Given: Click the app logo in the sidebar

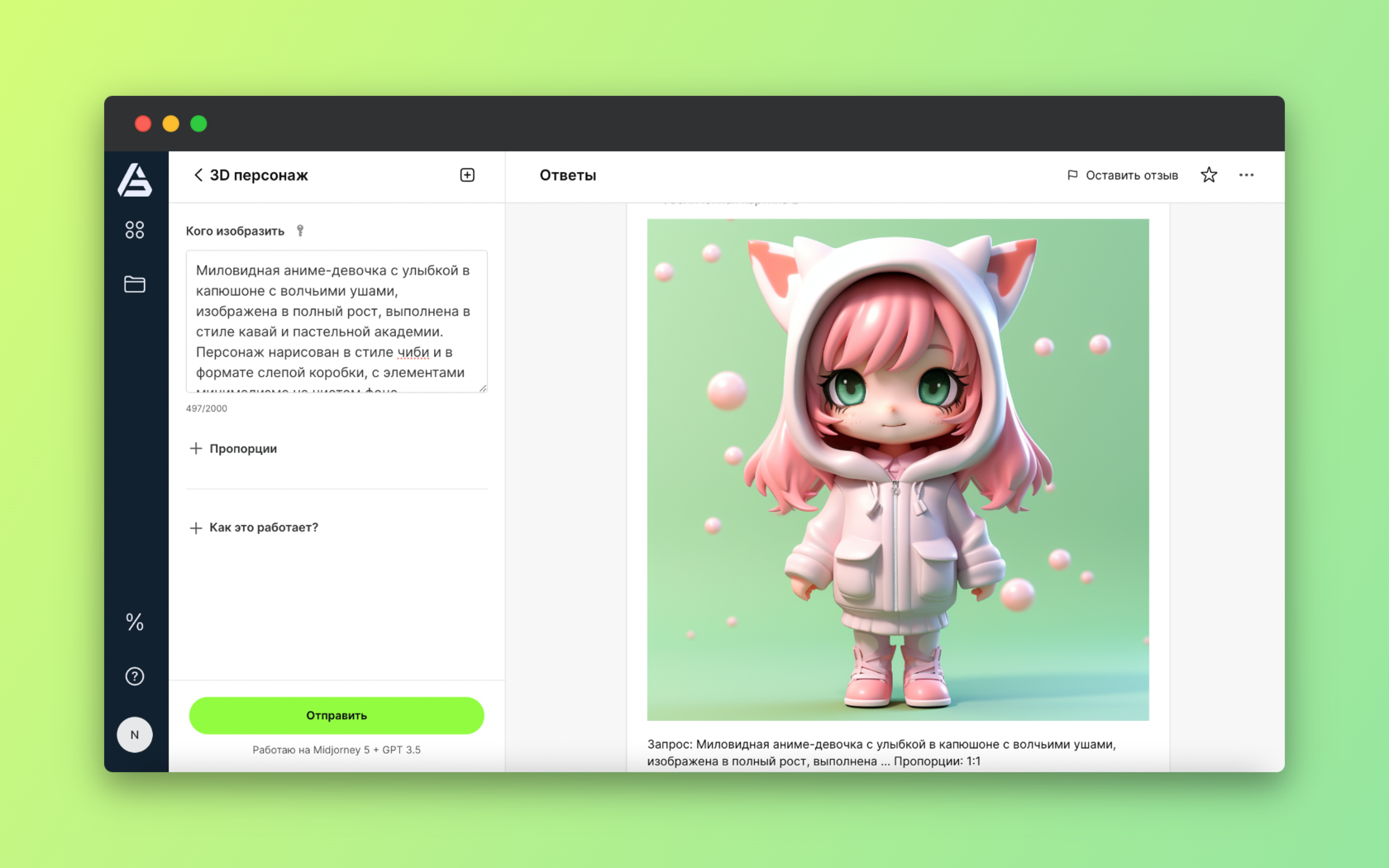Looking at the screenshot, I should click(135, 179).
